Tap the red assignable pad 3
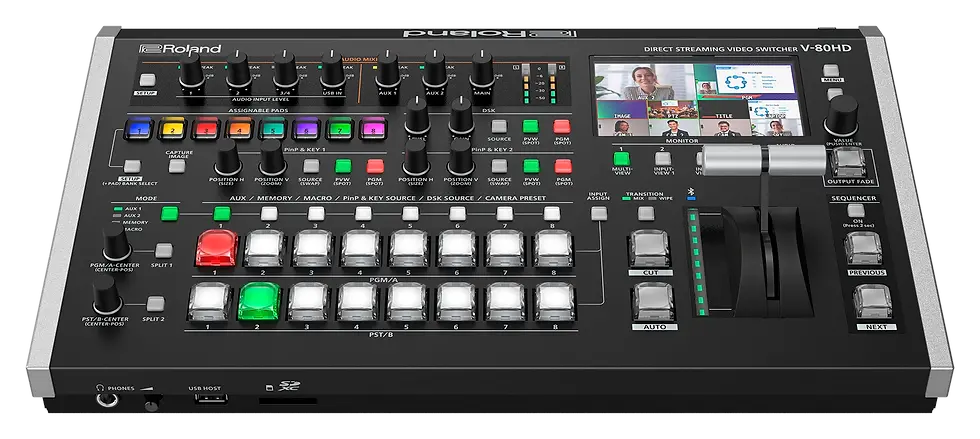Viewport: 980px width, 439px height. (x=206, y=129)
